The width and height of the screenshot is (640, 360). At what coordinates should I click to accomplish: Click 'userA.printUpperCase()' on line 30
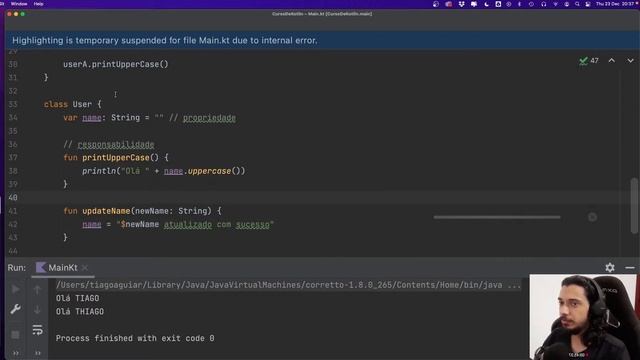(x=116, y=64)
